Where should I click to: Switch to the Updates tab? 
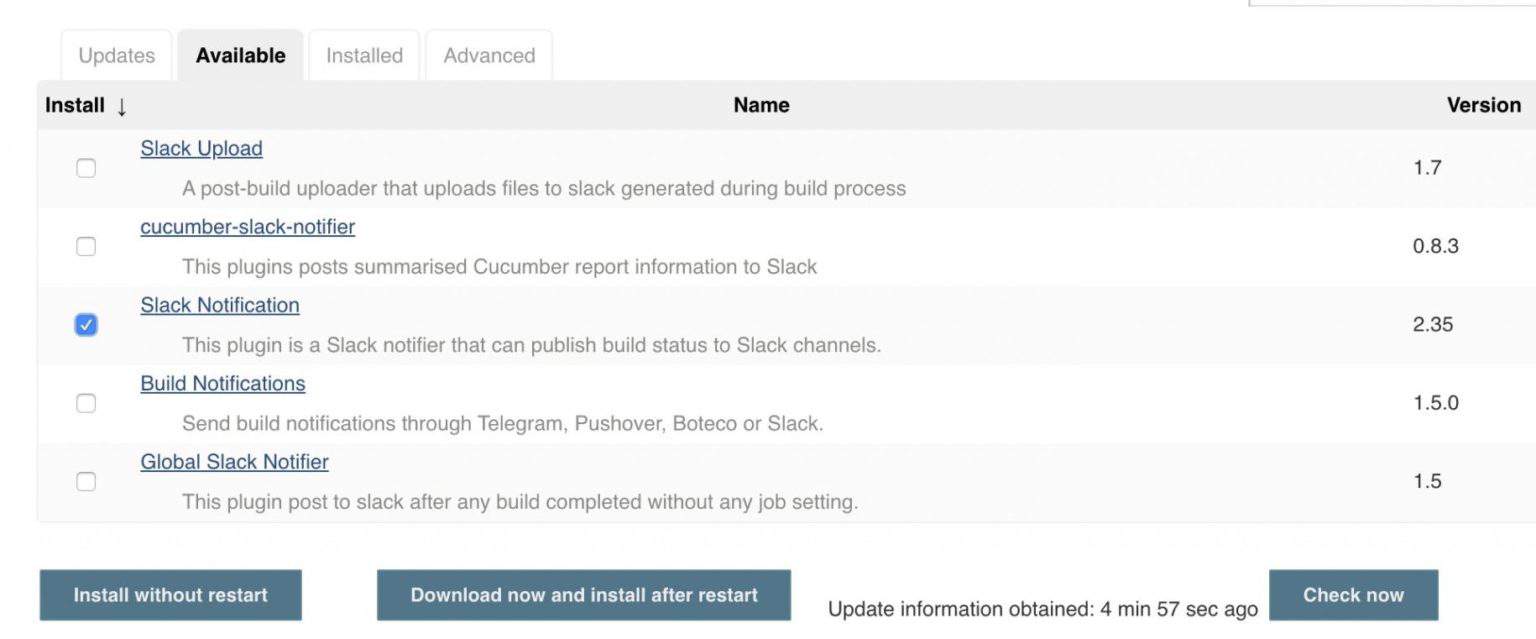point(116,55)
